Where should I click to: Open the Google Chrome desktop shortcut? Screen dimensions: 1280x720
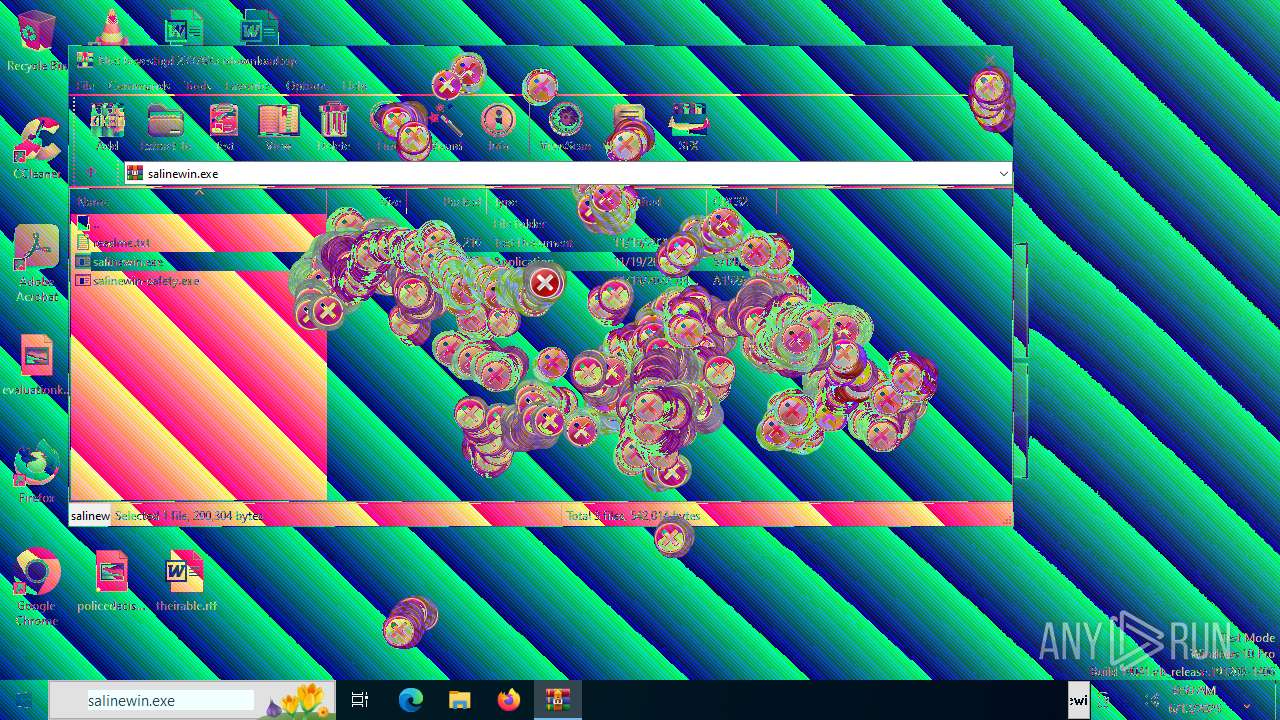click(36, 588)
